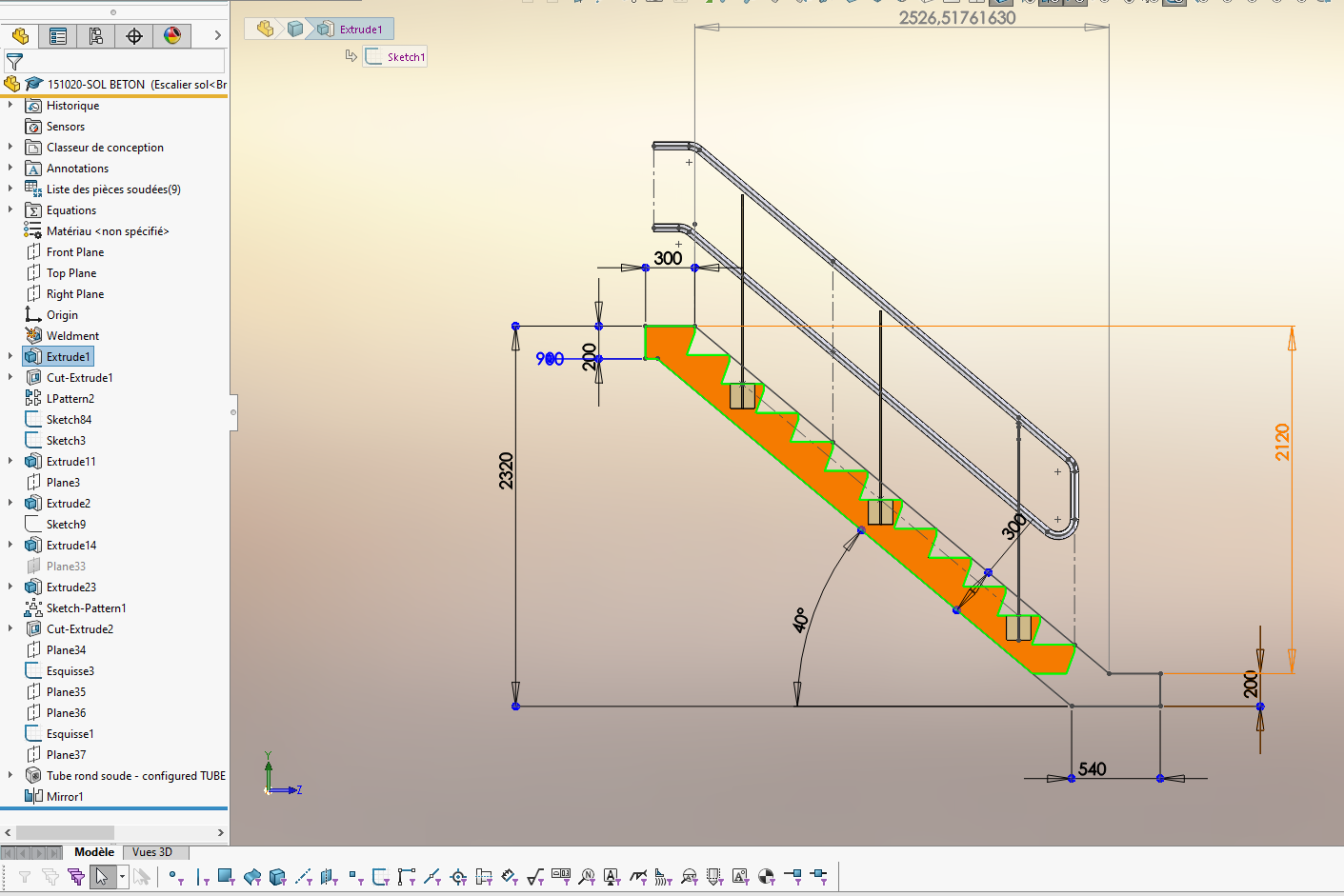The height and width of the screenshot is (896, 1344).
Task: Select Sketch1 in the breadcrumb
Action: [395, 56]
